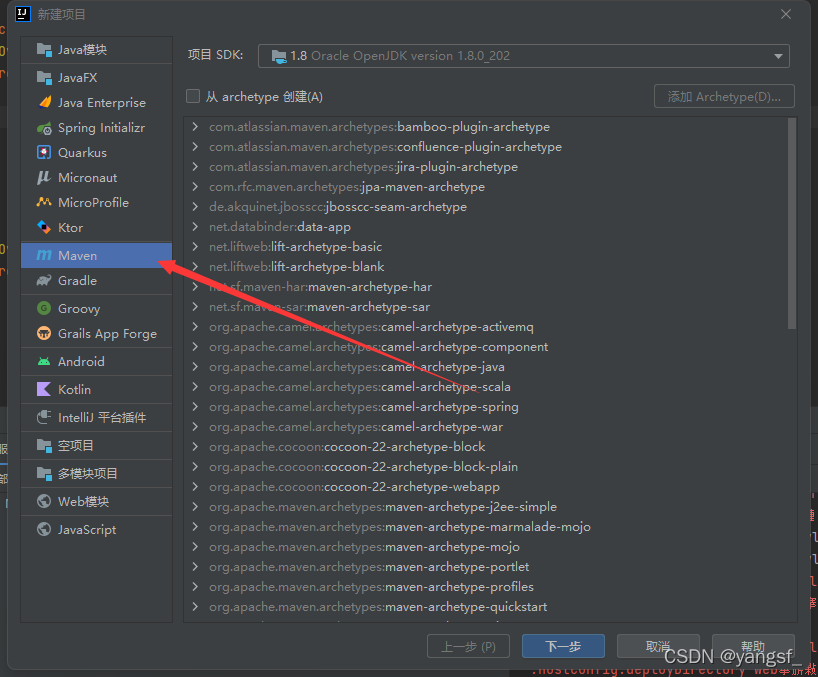Viewport: 818px width, 677px height.
Task: Expand the jpa-maven-archetype node
Action: pyautogui.click(x=195, y=187)
